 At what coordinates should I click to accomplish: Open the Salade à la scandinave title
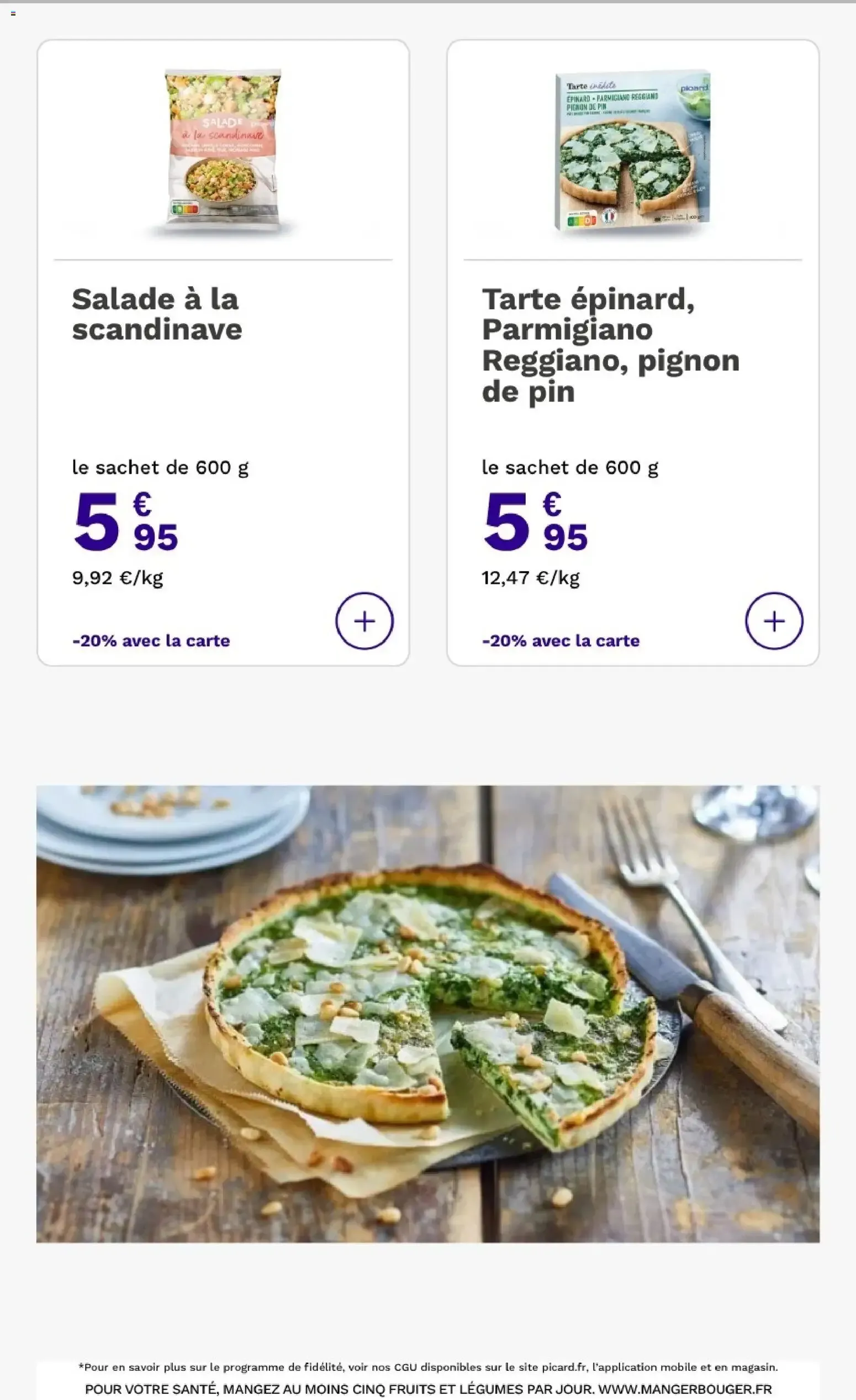tap(157, 314)
